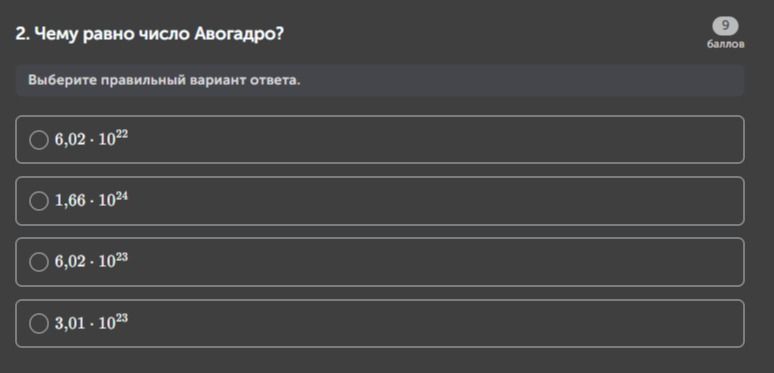This screenshot has height=373, width=774.
Task: Click the gray 9 points badge
Action: [725, 26]
